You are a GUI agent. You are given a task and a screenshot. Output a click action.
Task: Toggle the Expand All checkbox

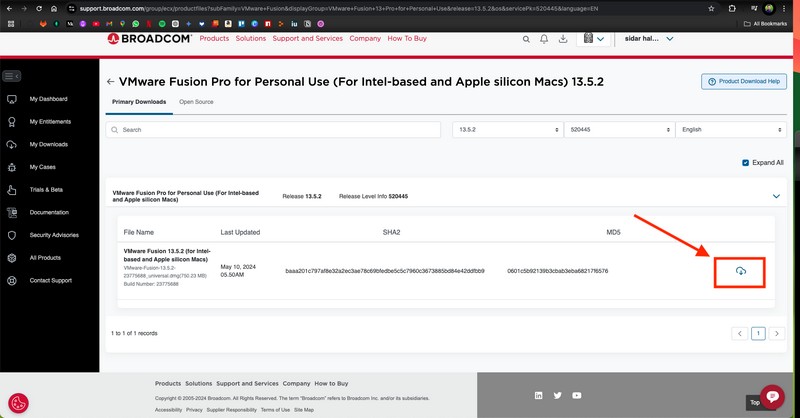745,163
